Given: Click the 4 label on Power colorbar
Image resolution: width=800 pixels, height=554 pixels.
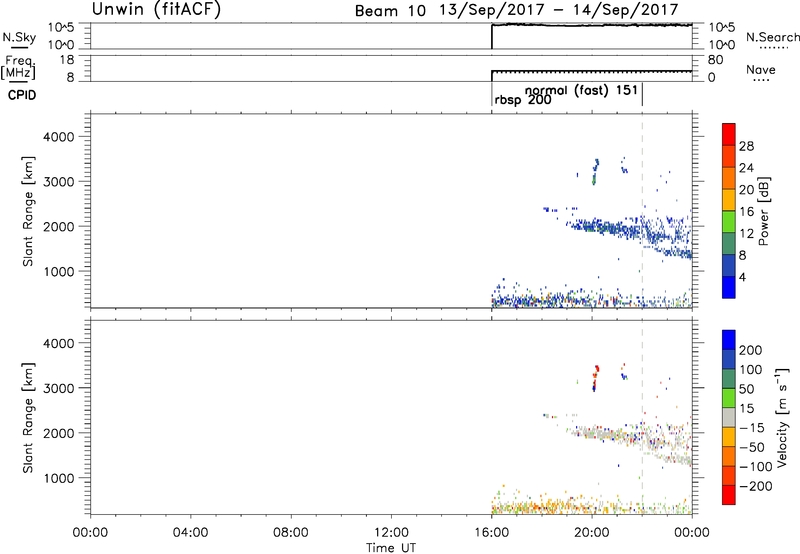Looking at the screenshot, I should pos(742,277).
